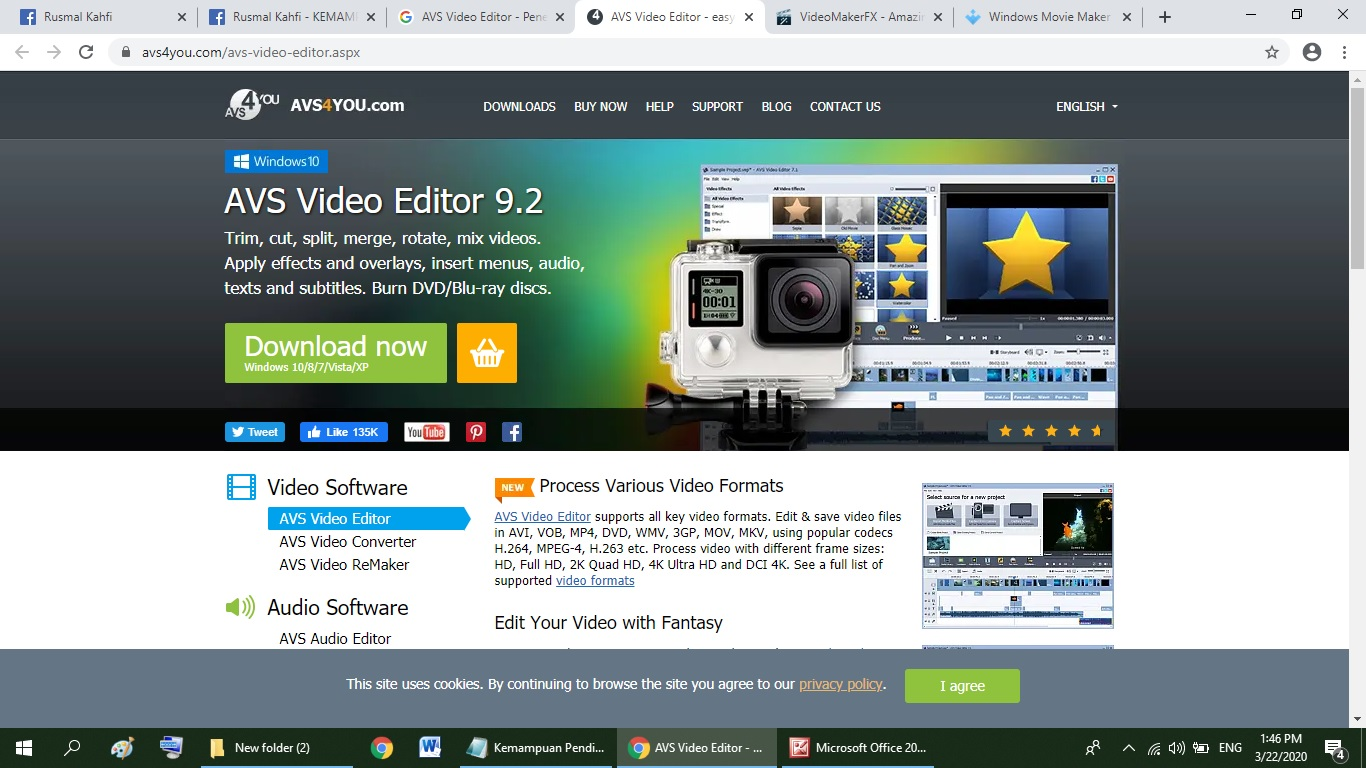Reload the page with refresh icon
Image resolution: width=1366 pixels, height=768 pixels.
coord(86,53)
